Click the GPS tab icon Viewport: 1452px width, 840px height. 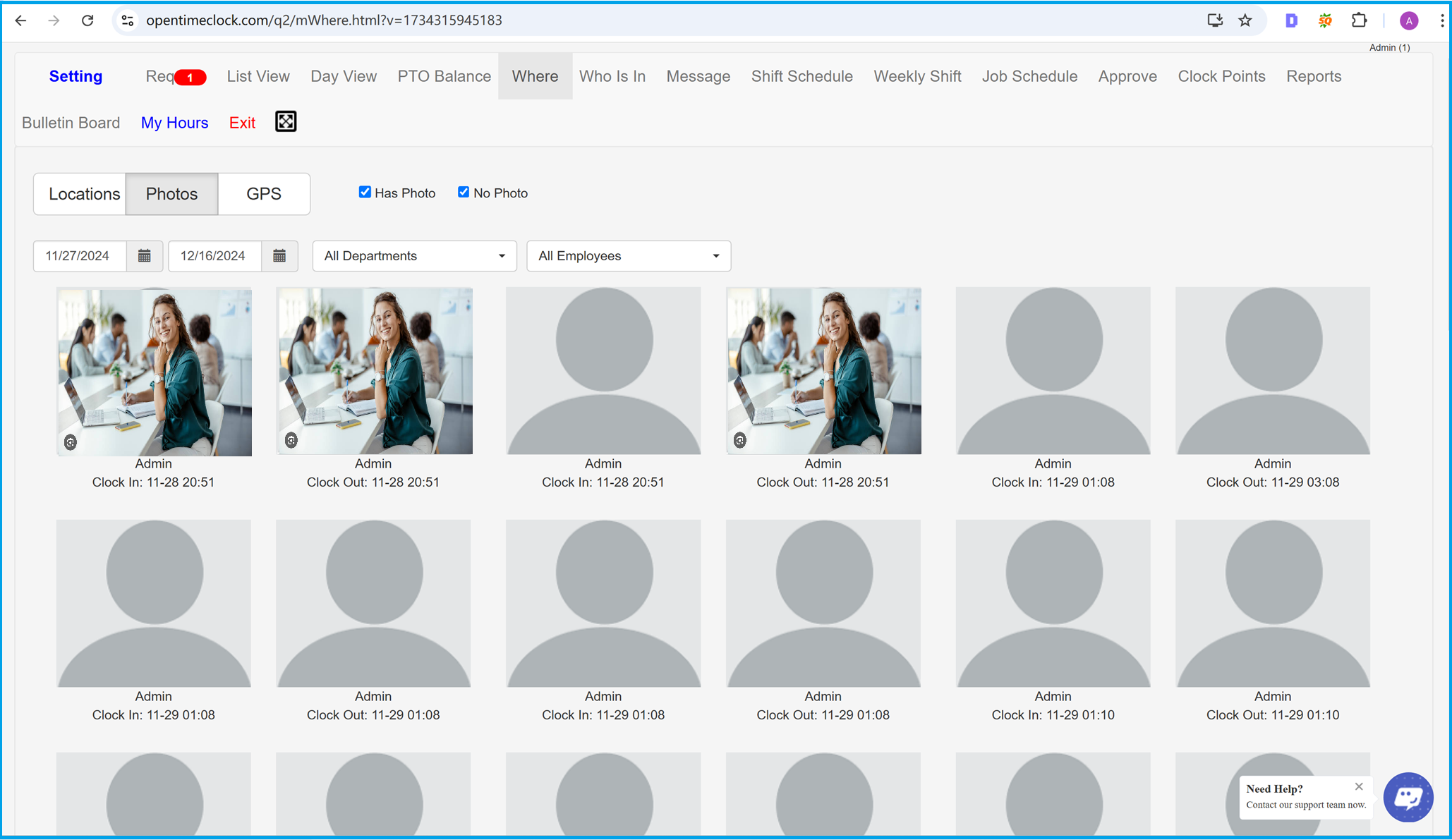(263, 193)
